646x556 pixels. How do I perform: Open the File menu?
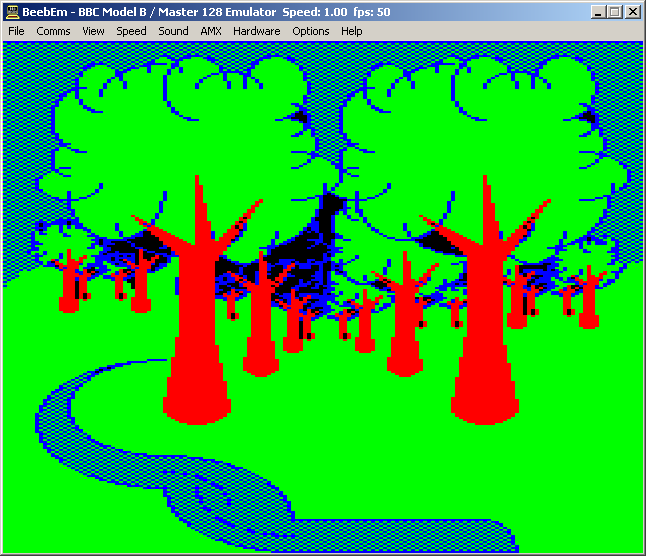pos(16,31)
